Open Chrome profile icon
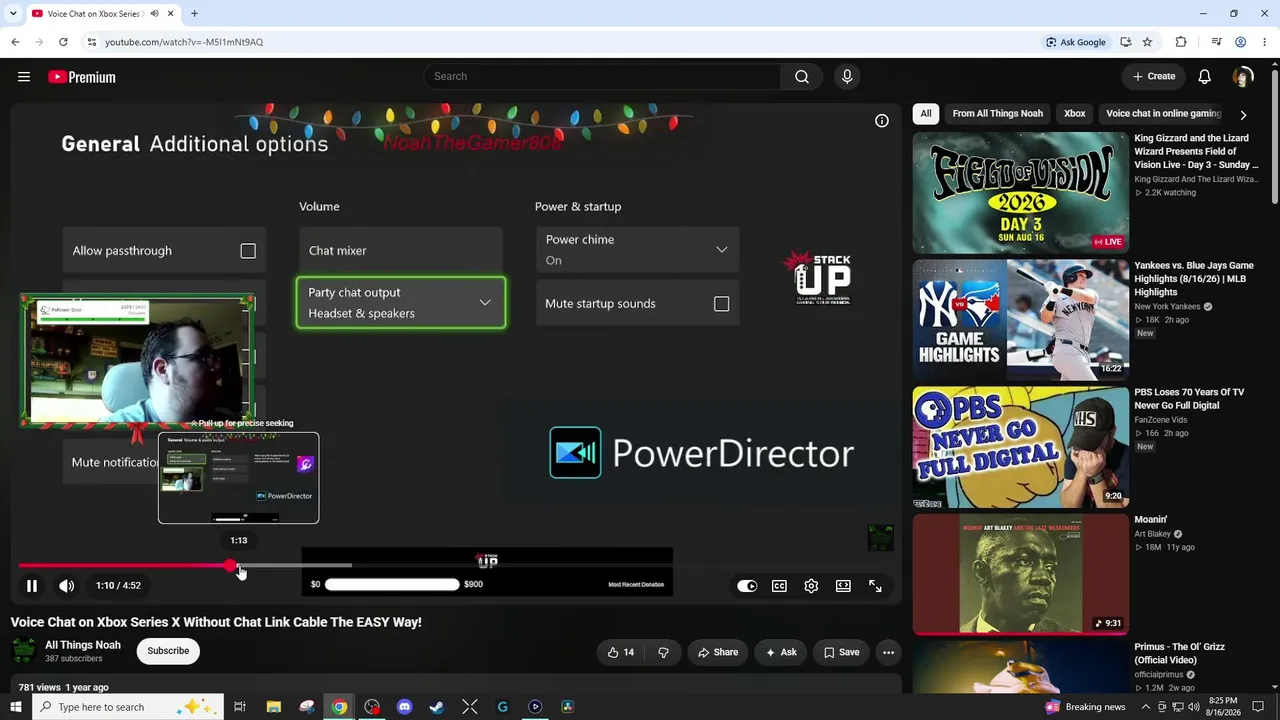Image resolution: width=1280 pixels, height=720 pixels. tap(1240, 42)
